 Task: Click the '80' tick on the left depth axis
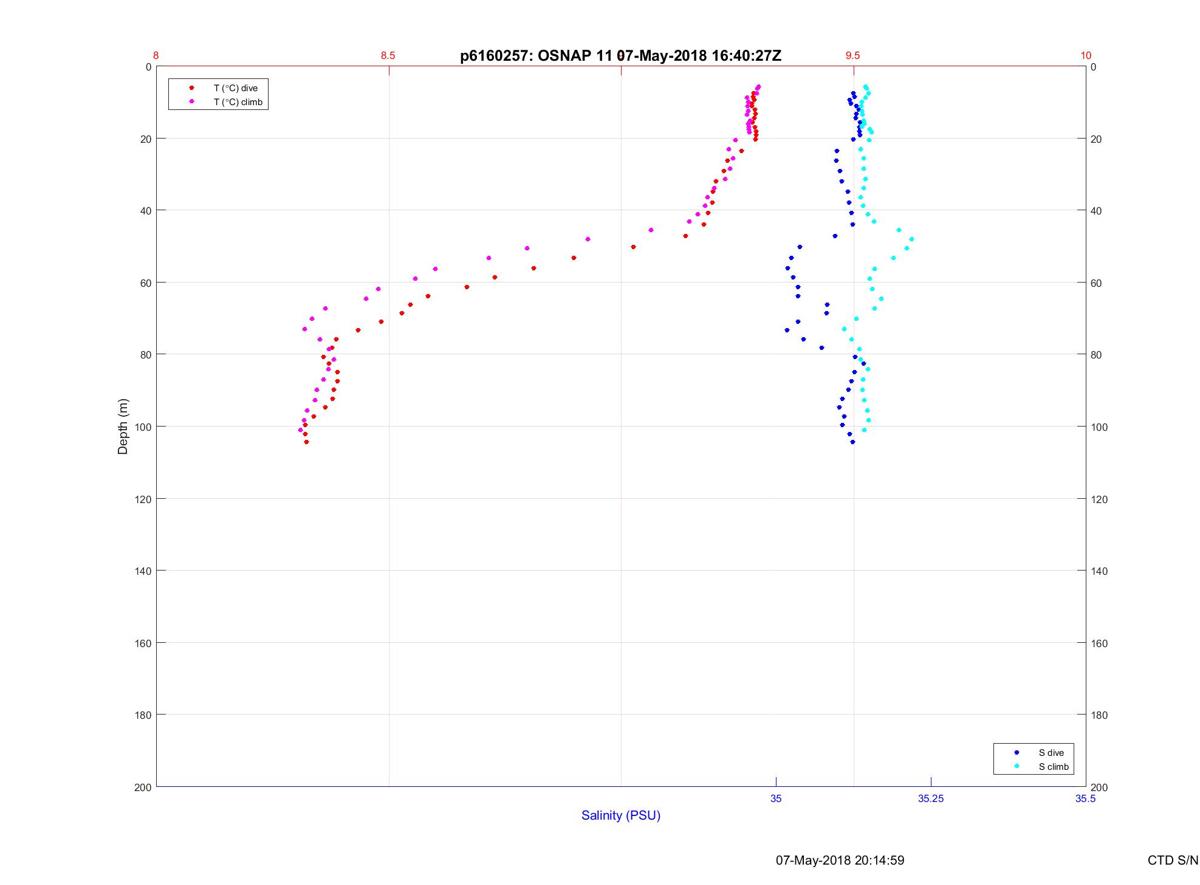145,355
